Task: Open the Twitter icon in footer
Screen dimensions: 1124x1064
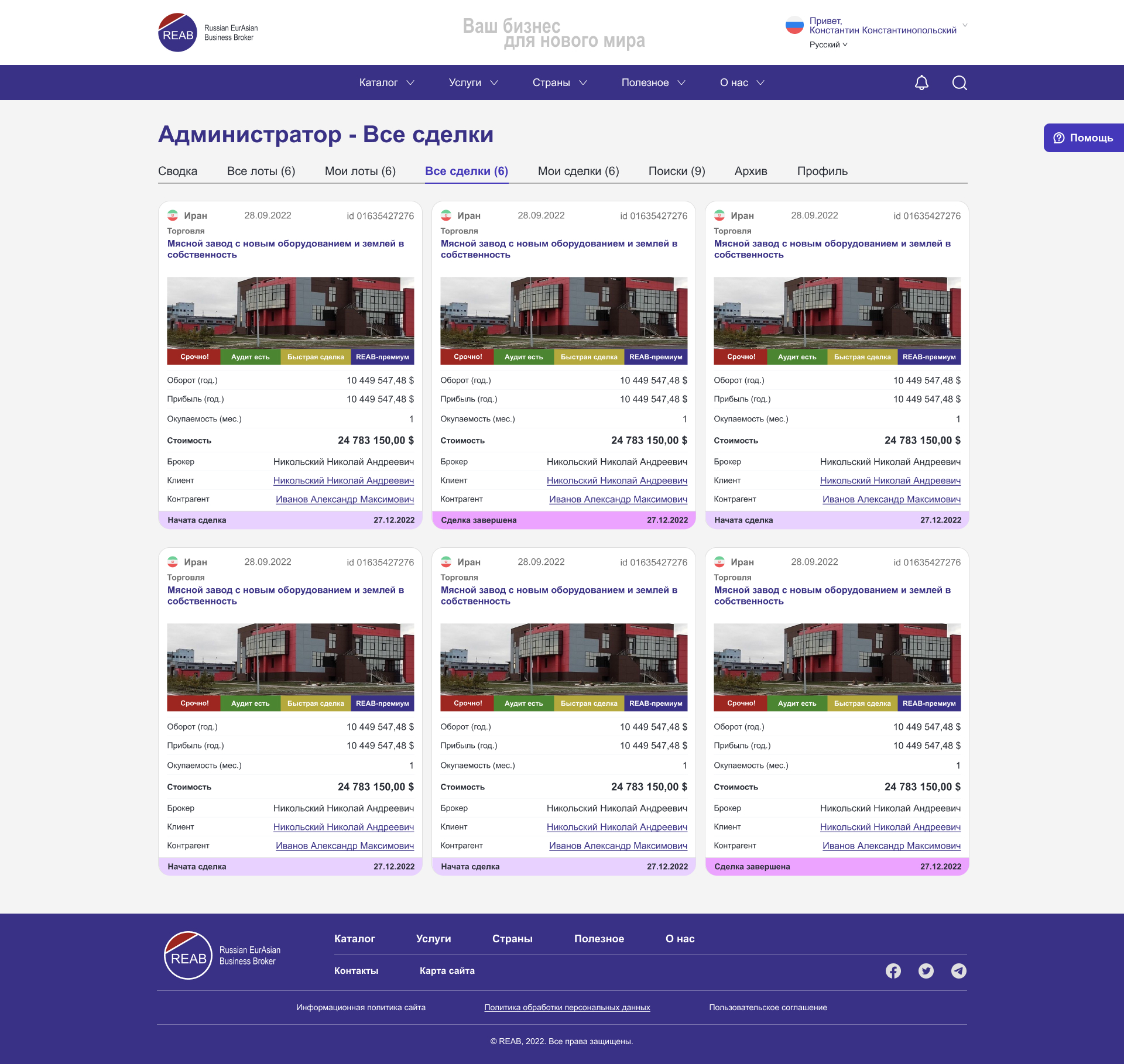Action: coord(926,971)
